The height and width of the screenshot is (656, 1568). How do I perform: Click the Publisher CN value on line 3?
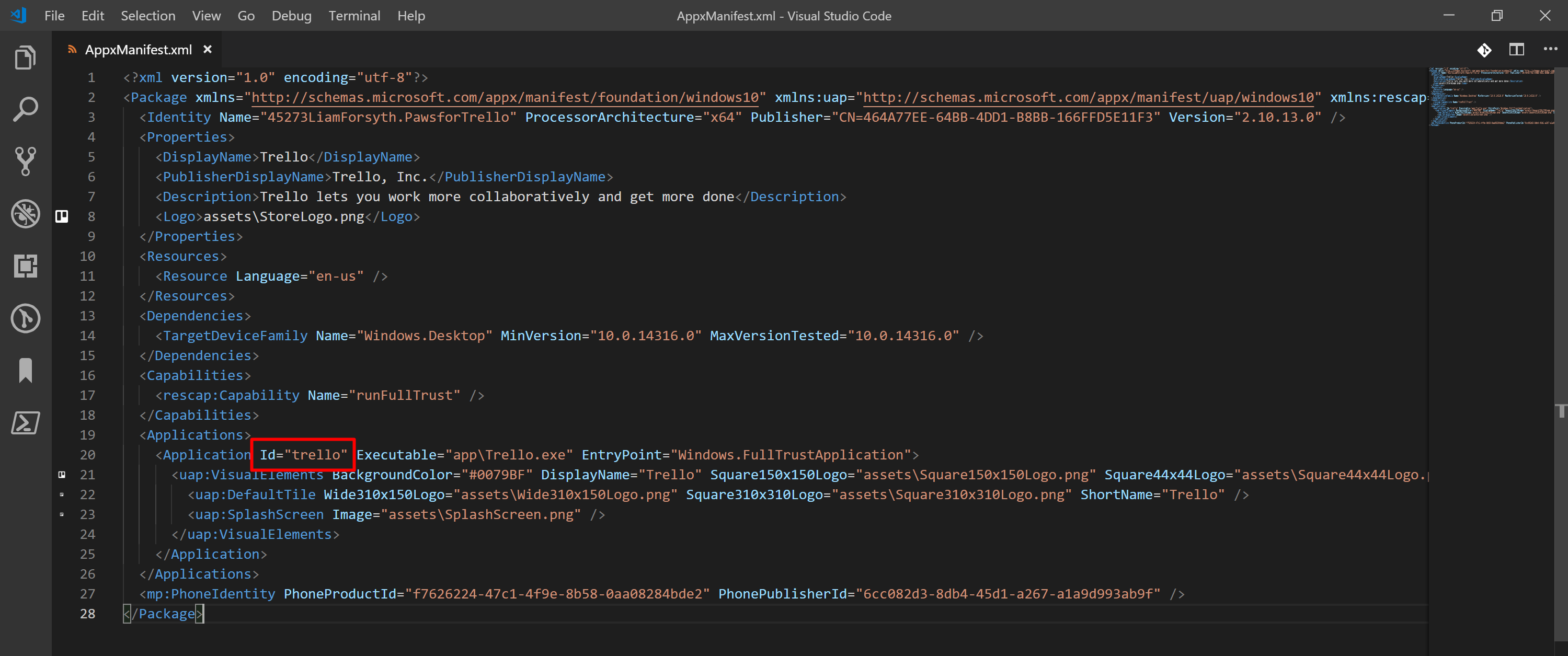(x=996, y=117)
